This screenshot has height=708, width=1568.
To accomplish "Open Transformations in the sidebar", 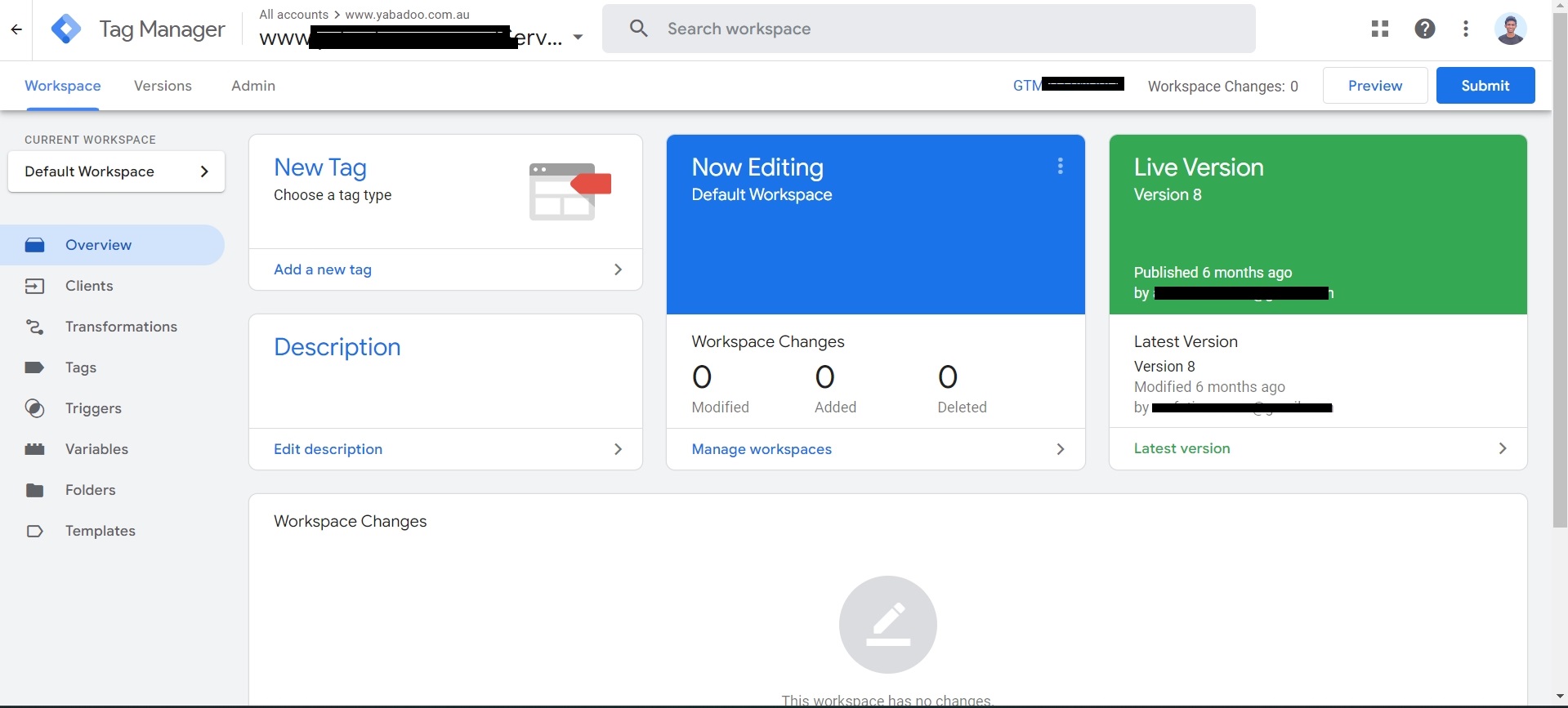I will pos(112,327).
